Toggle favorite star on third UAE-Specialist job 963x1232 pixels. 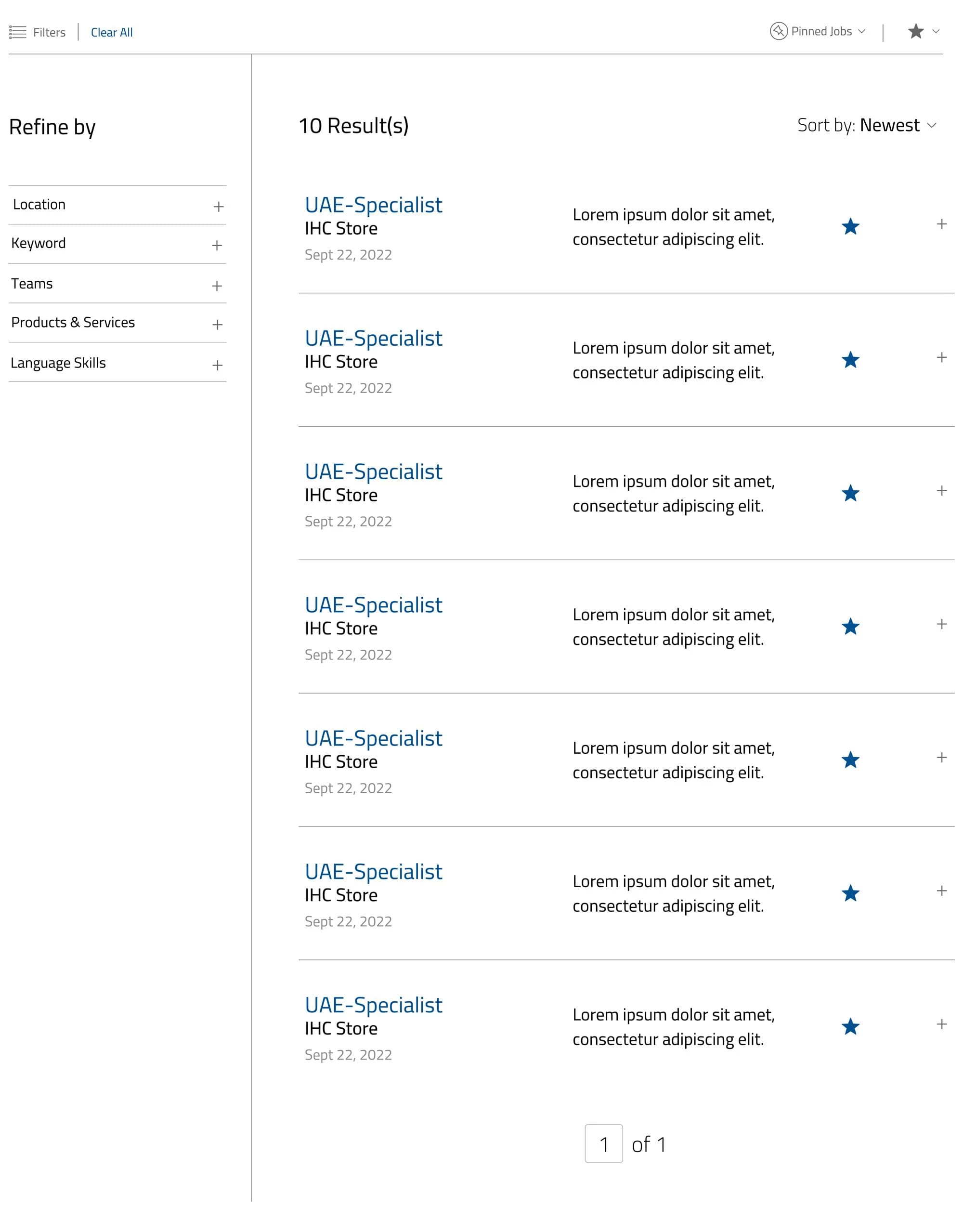(x=850, y=493)
